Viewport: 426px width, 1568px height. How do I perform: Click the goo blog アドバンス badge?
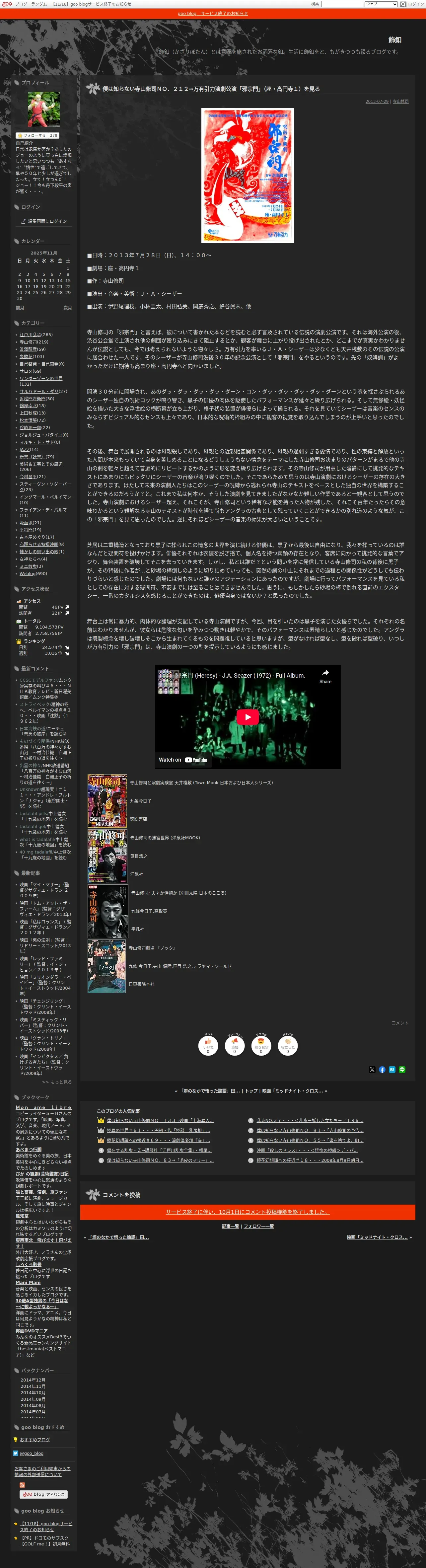44,1494
